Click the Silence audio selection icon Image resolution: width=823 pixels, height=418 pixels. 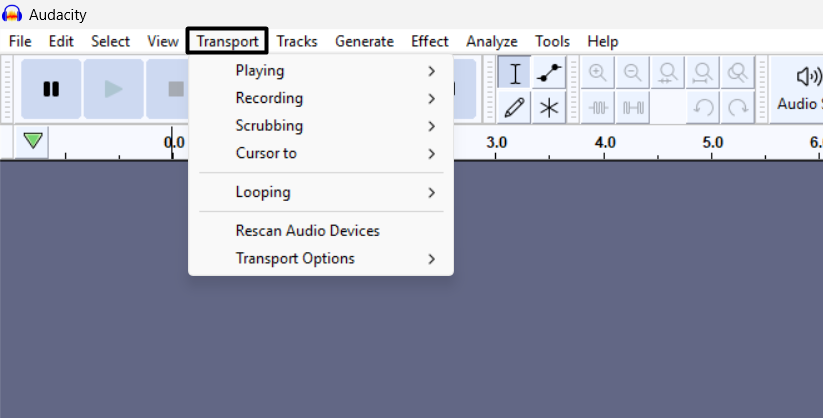point(633,107)
